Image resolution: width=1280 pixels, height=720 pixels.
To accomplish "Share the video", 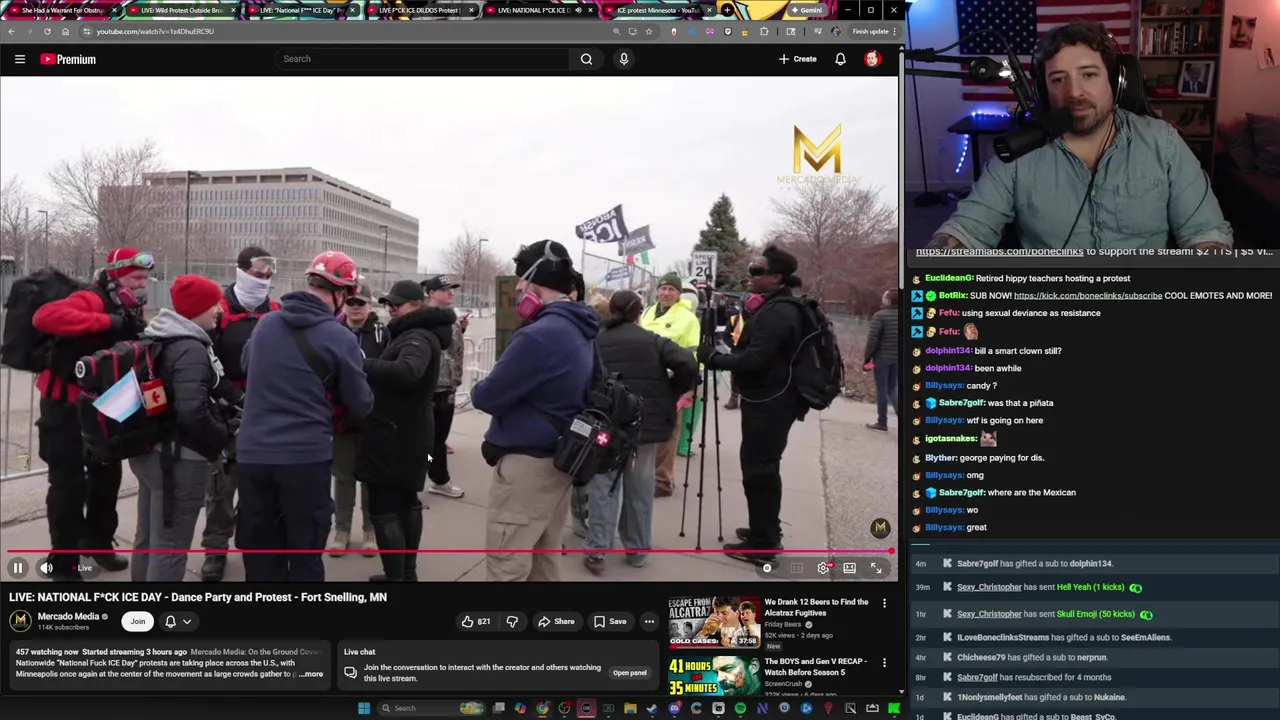I will point(557,621).
